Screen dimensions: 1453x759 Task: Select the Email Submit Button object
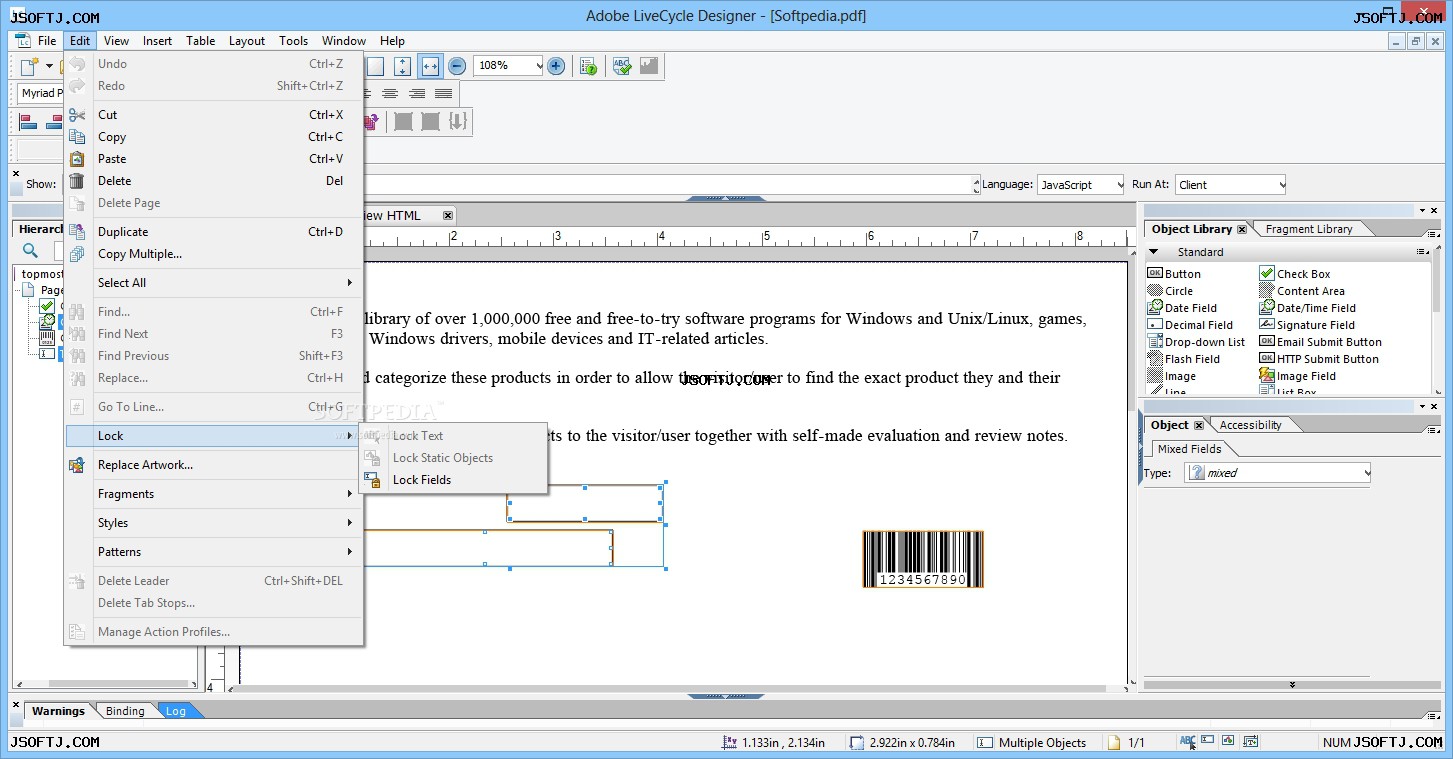1320,342
